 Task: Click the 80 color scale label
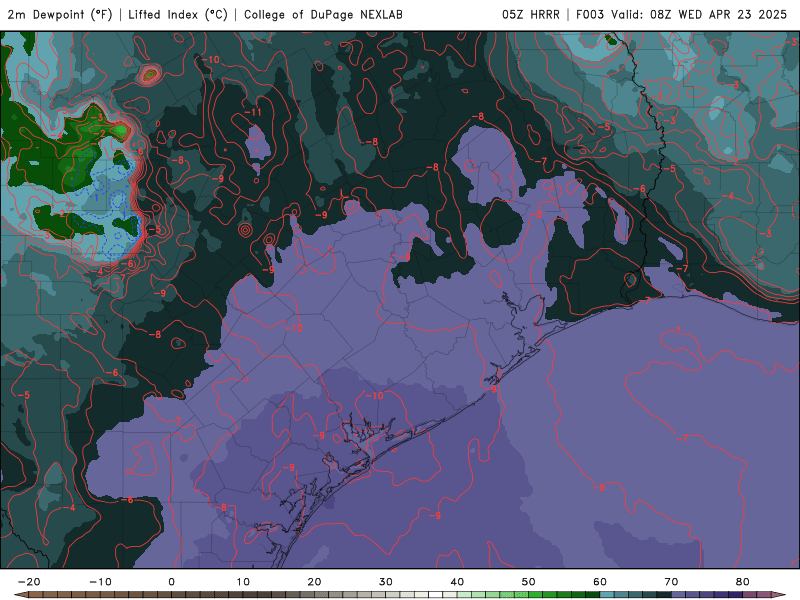pos(743,582)
